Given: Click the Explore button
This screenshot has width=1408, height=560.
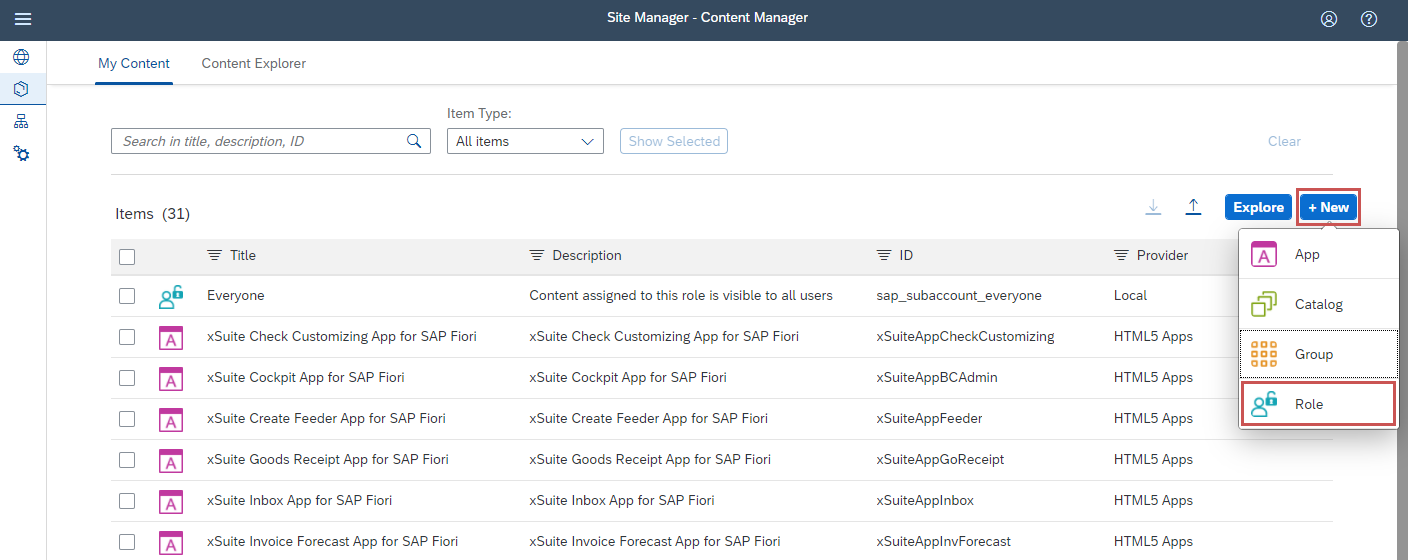Looking at the screenshot, I should 1257,207.
